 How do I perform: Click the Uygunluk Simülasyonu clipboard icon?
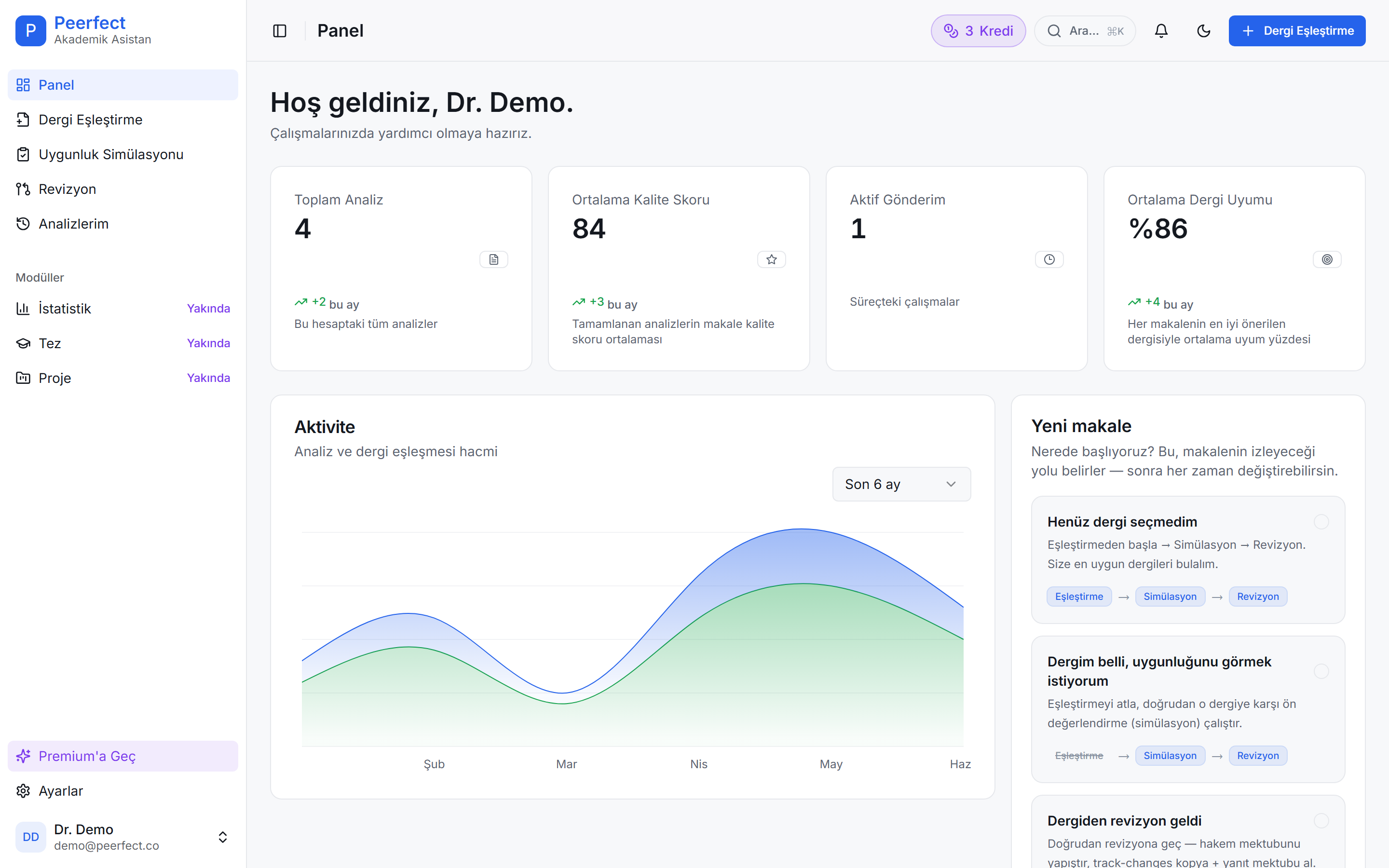tap(23, 154)
